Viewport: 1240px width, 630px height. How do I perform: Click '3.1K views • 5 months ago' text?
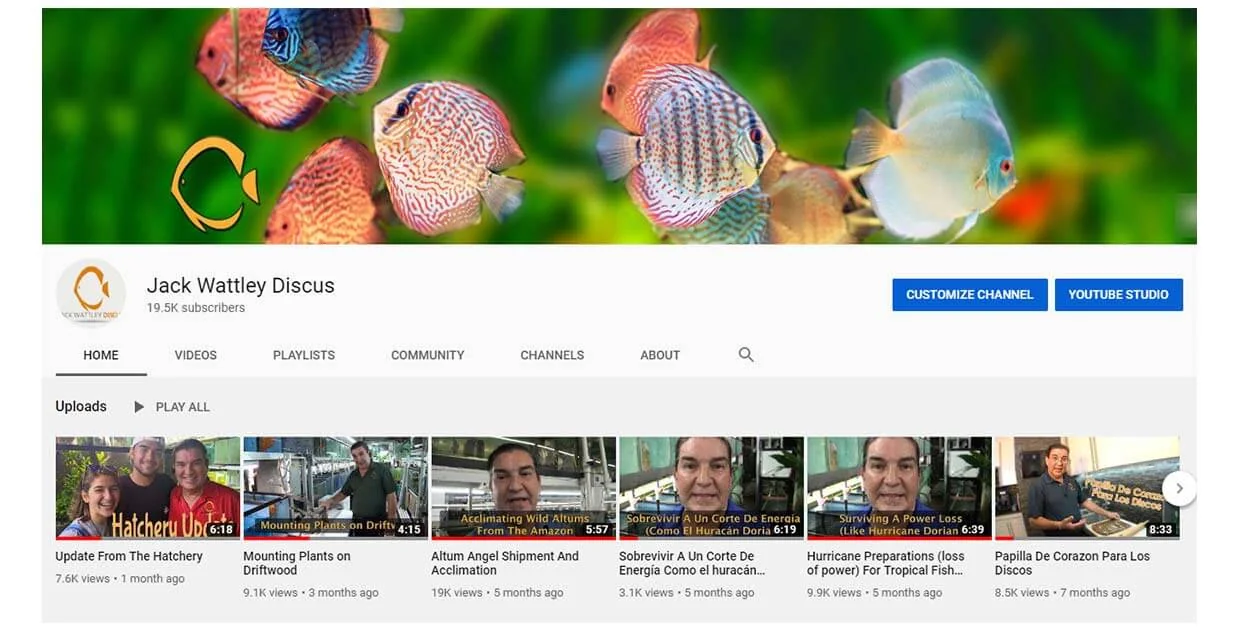687,593
